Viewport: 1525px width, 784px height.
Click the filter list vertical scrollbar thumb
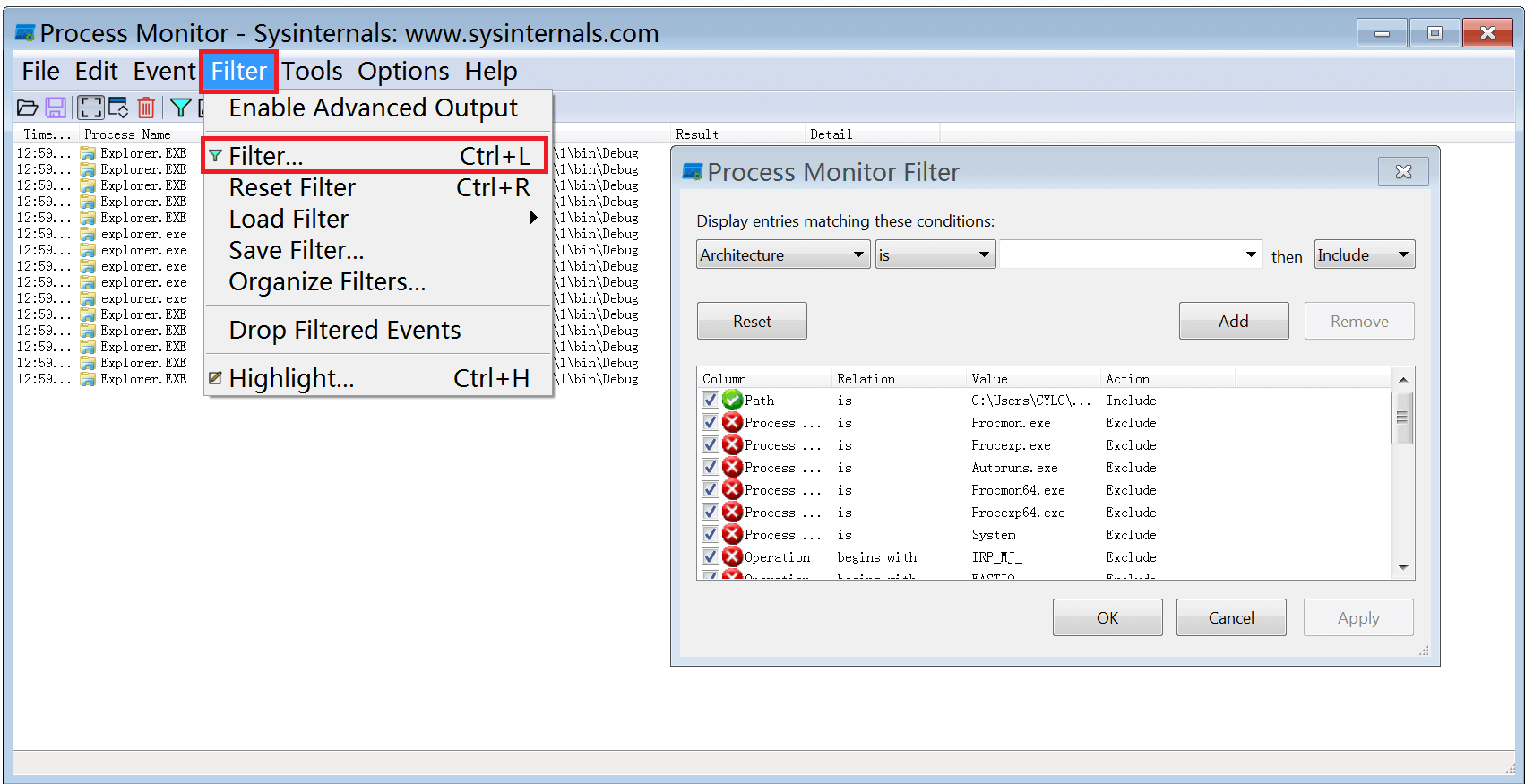click(1402, 418)
